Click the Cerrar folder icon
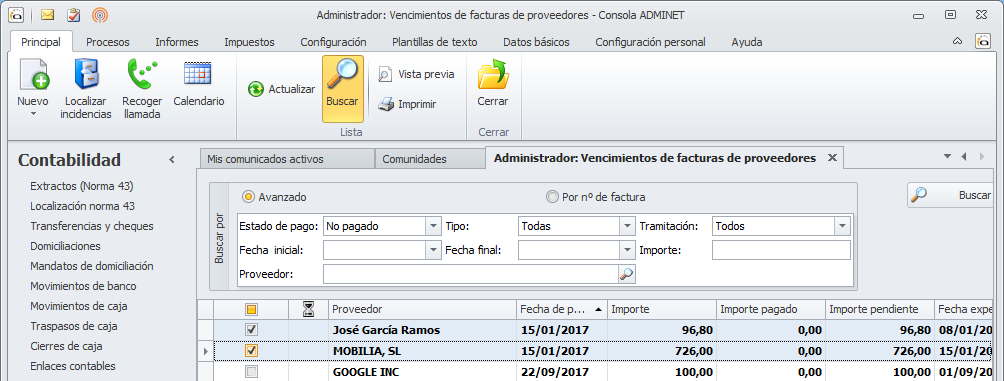This screenshot has width=1004, height=381. (x=492, y=74)
